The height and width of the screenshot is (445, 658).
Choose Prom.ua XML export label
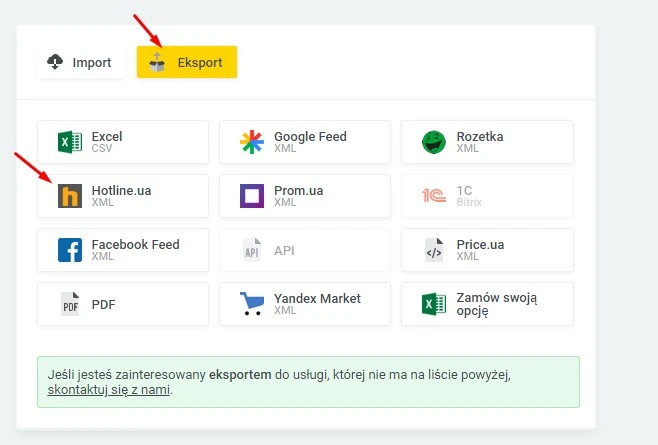coord(298,196)
